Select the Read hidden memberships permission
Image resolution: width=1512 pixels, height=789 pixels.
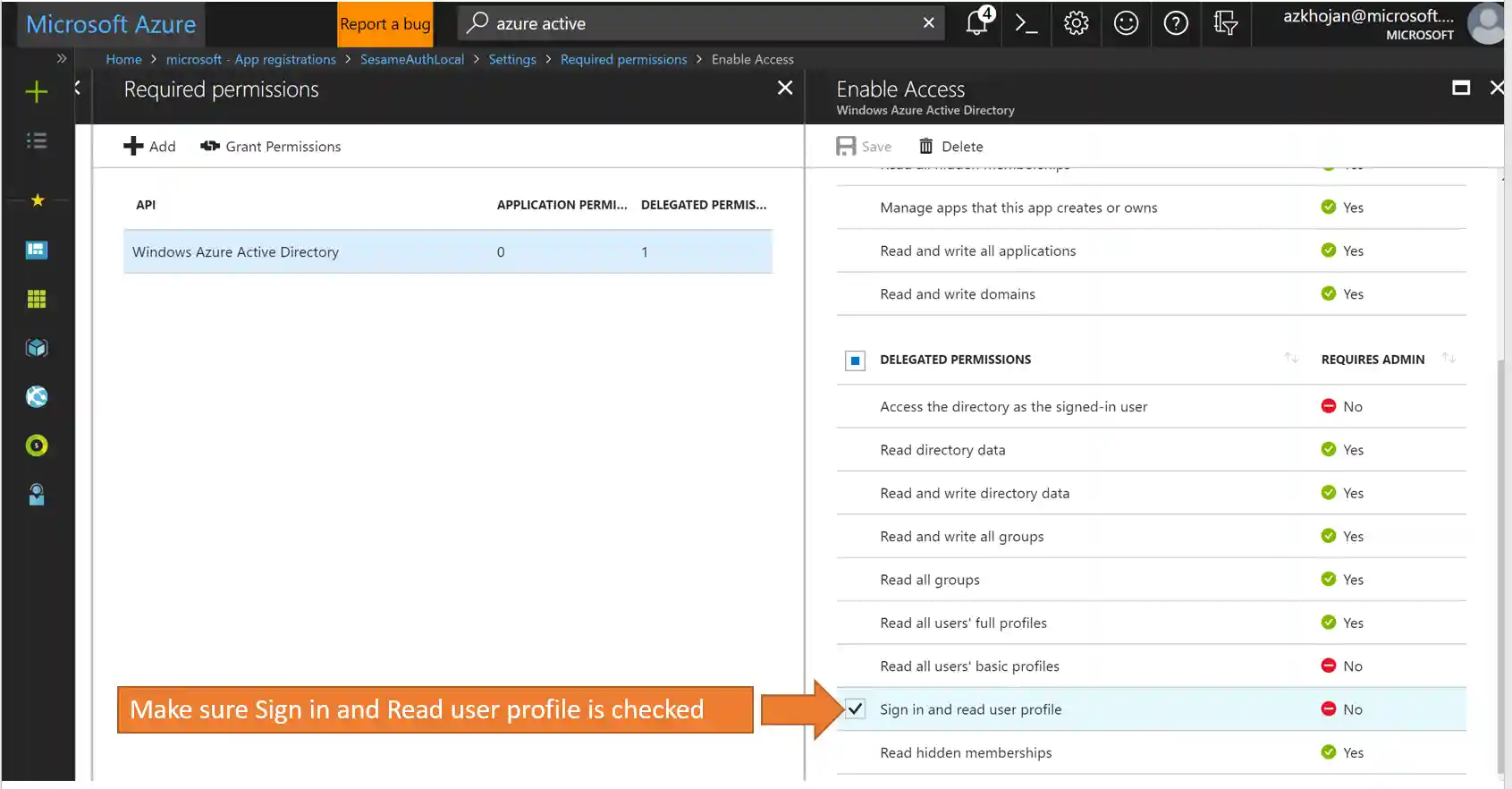[x=1152, y=753]
